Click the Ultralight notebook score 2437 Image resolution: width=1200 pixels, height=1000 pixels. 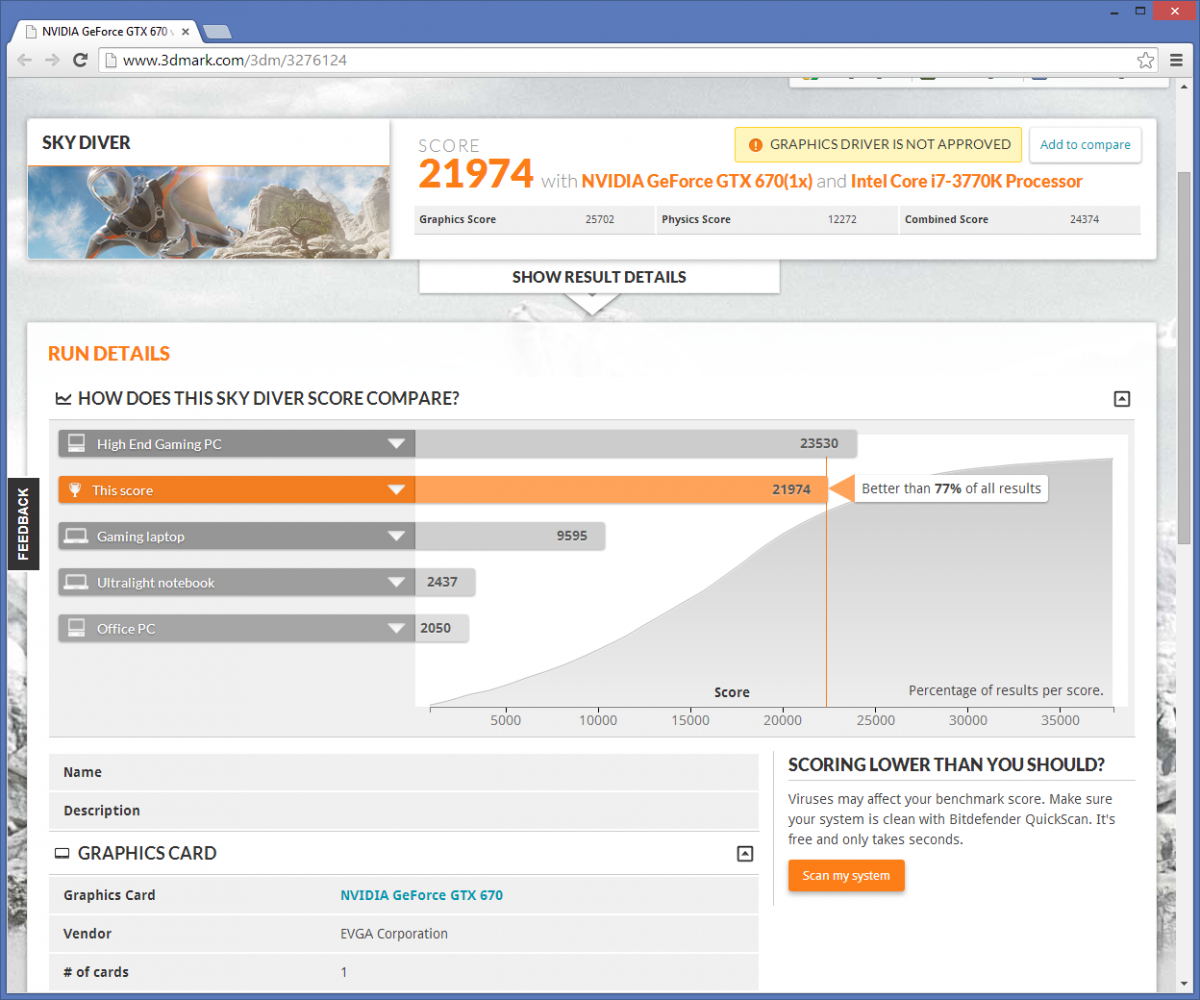tap(442, 582)
